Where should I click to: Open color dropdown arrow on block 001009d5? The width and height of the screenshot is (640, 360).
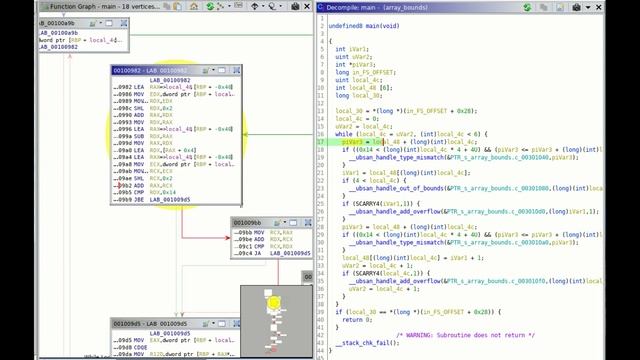click(x=213, y=324)
